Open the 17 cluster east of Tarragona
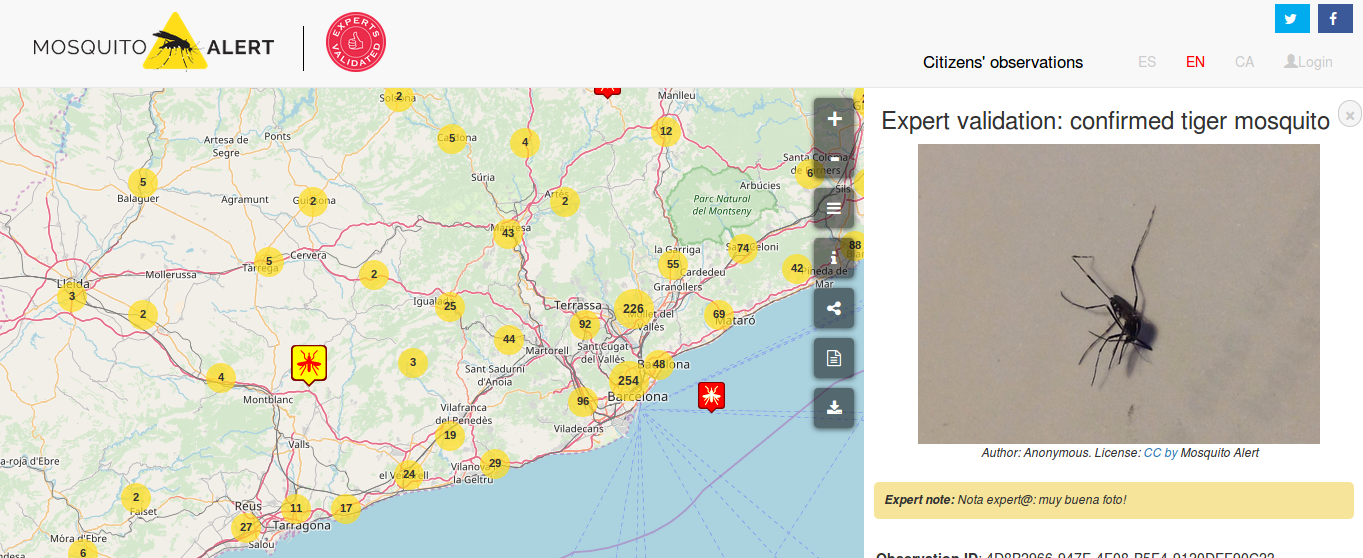This screenshot has width=1363, height=558. (x=346, y=508)
